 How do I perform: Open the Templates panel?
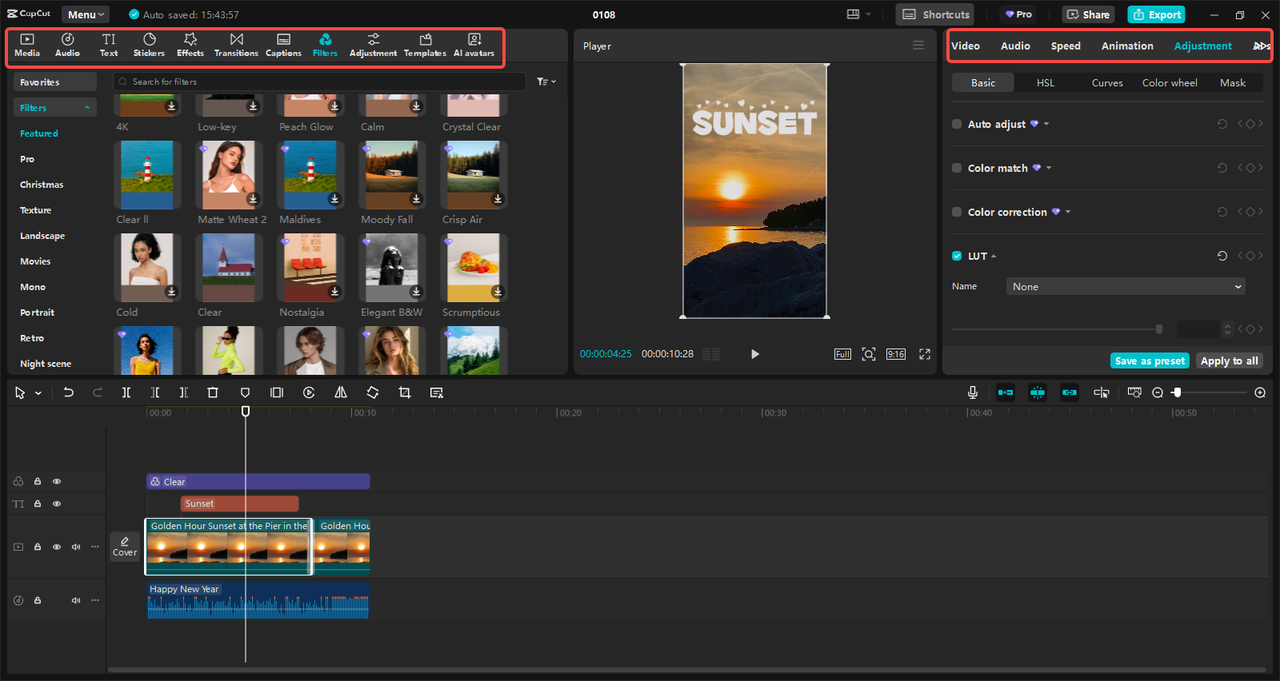425,45
